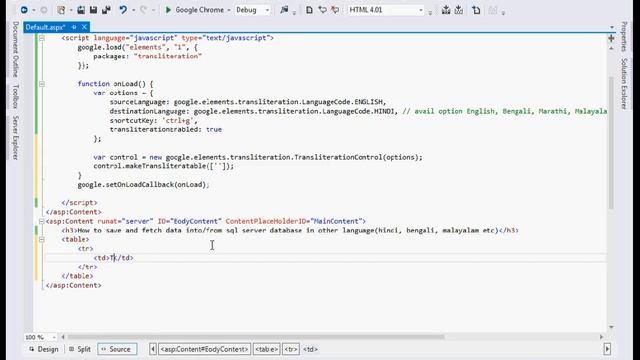Click the Browser Link refresh icon

click(284, 10)
